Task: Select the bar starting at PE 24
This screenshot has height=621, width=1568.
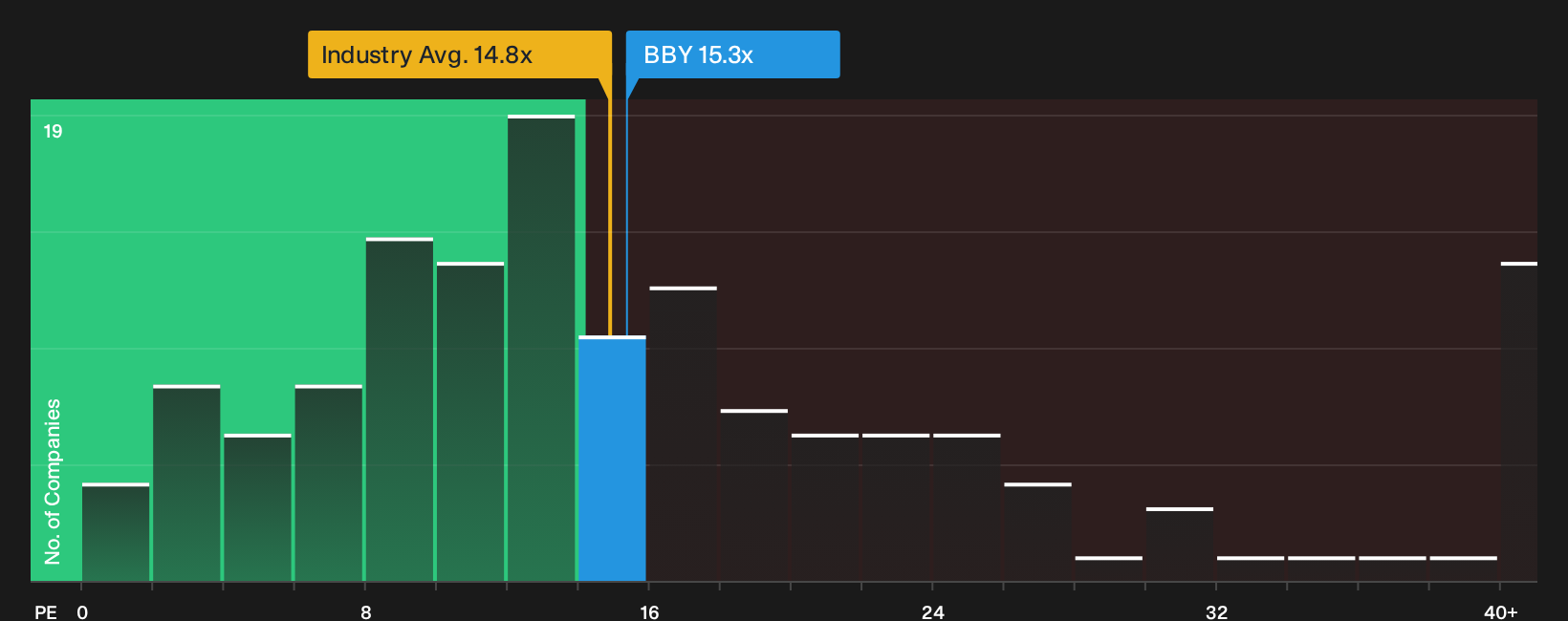Action: coord(967,507)
